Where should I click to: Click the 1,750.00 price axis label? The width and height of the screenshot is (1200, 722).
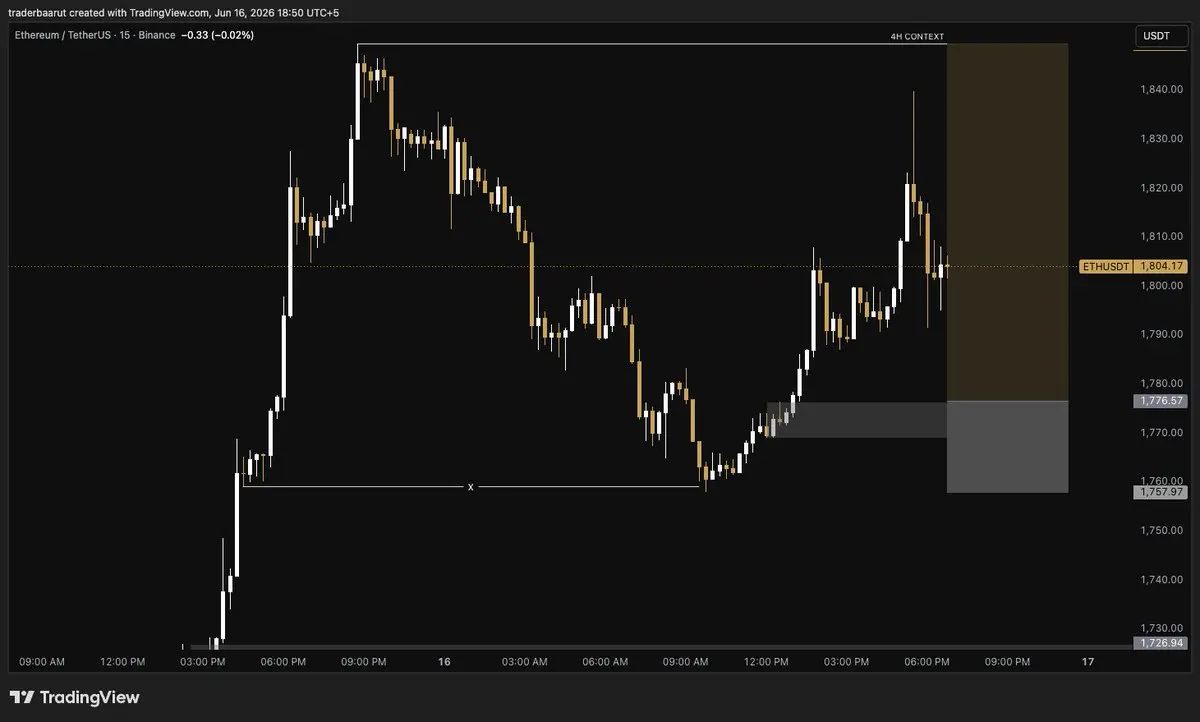tap(1161, 530)
